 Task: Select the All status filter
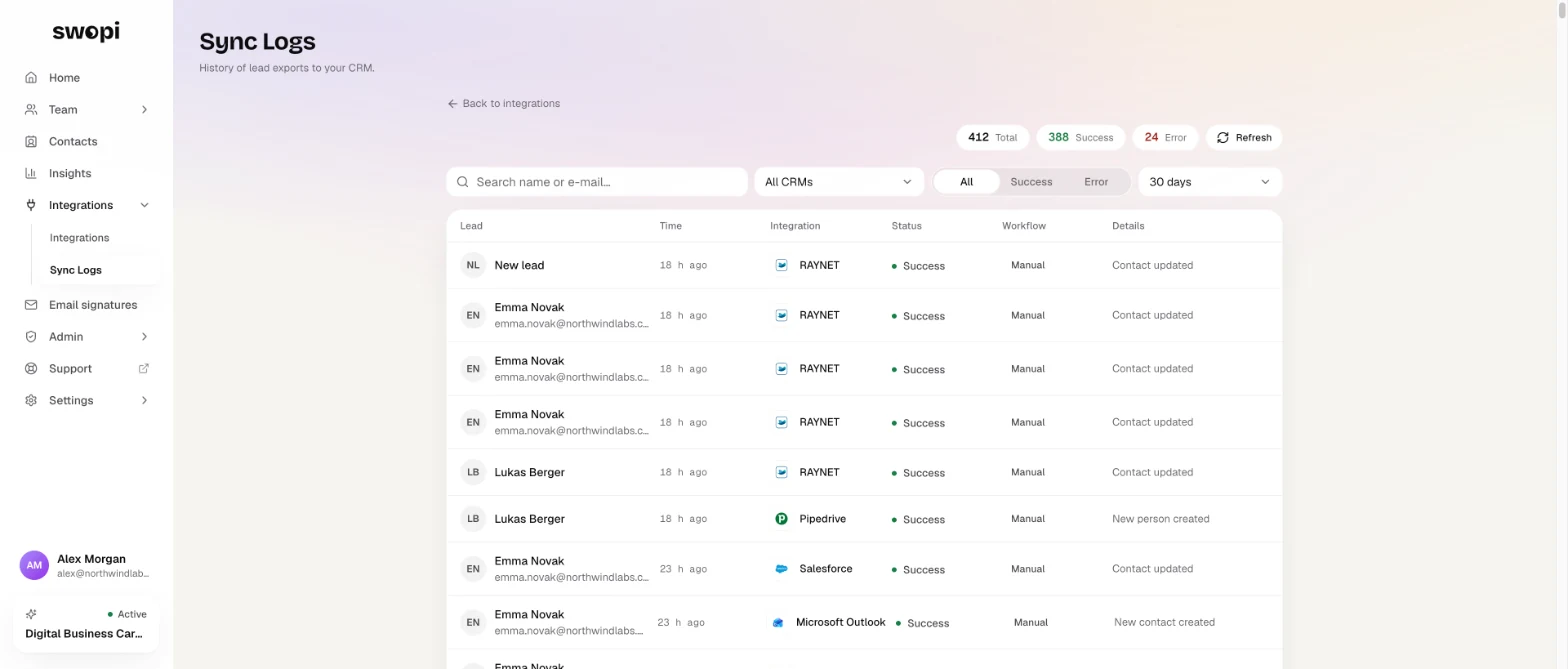point(966,182)
